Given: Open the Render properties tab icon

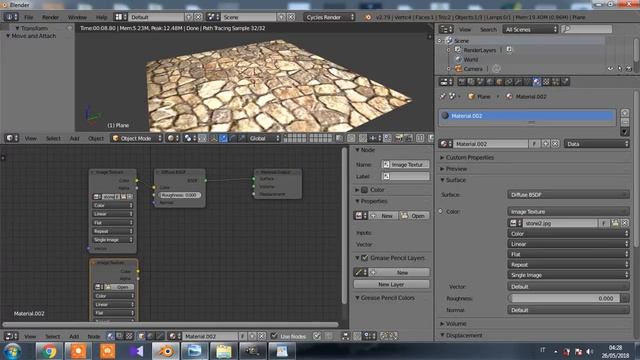Looking at the screenshot, I should click(x=462, y=82).
